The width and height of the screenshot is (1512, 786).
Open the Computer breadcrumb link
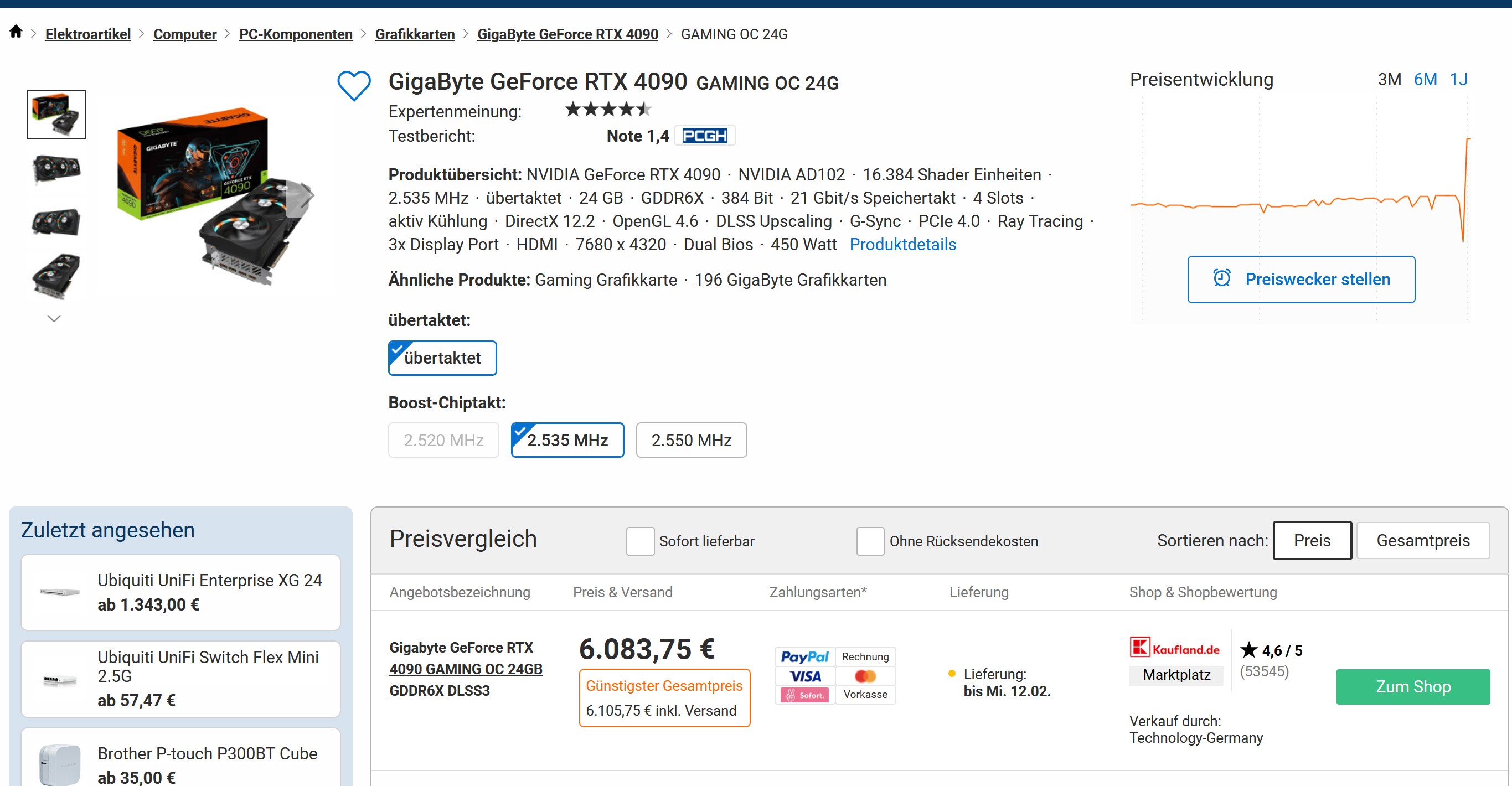coord(185,34)
